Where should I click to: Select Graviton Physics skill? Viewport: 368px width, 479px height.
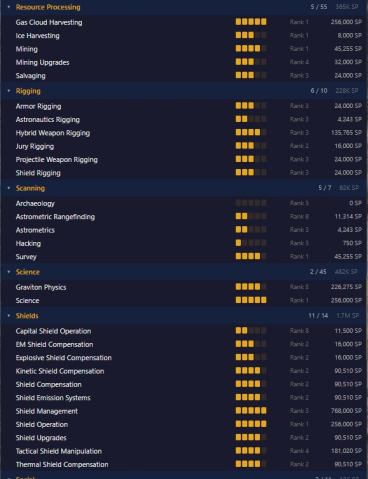point(184,287)
